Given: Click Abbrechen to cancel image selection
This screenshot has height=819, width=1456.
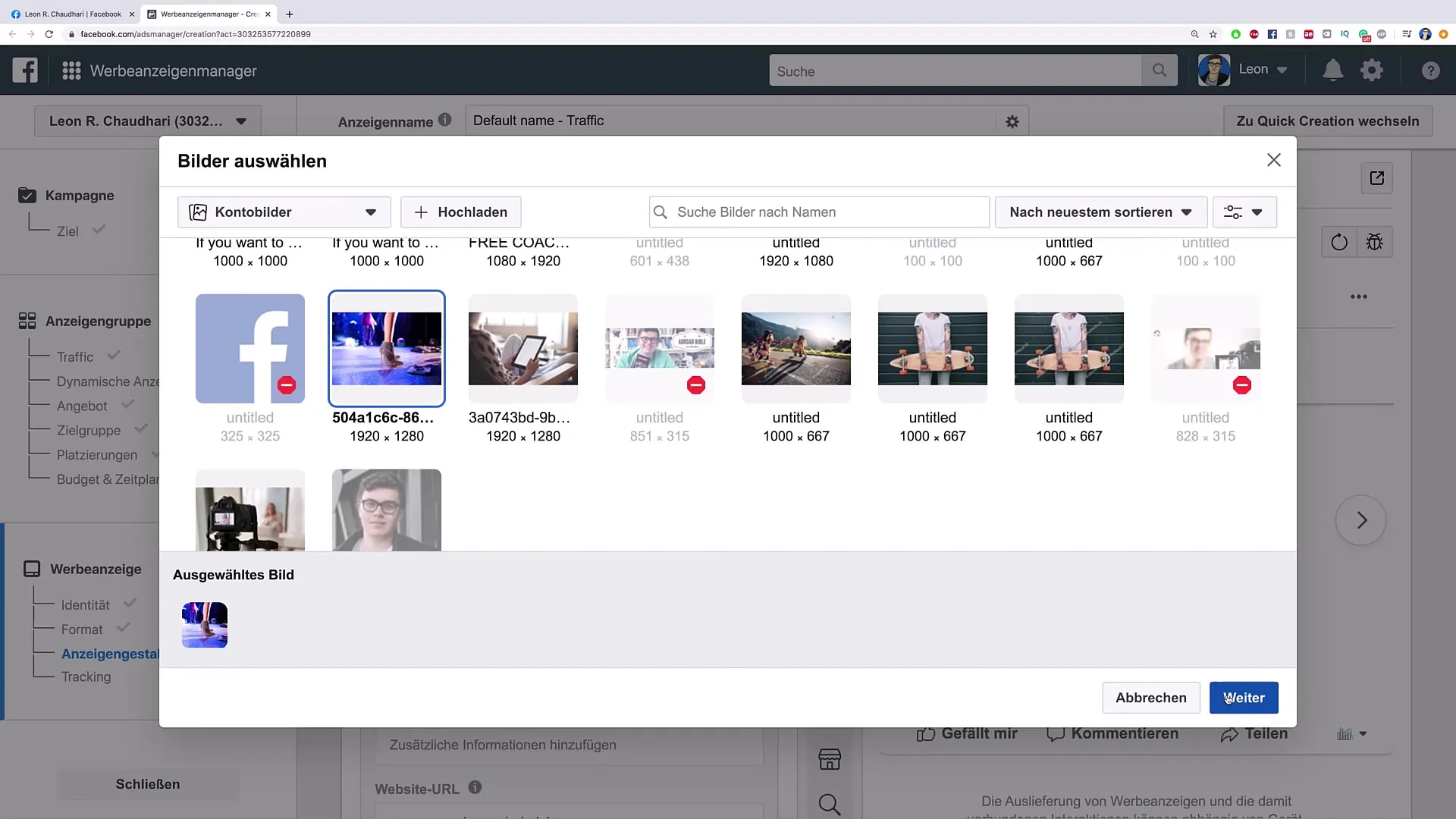Looking at the screenshot, I should (x=1151, y=697).
